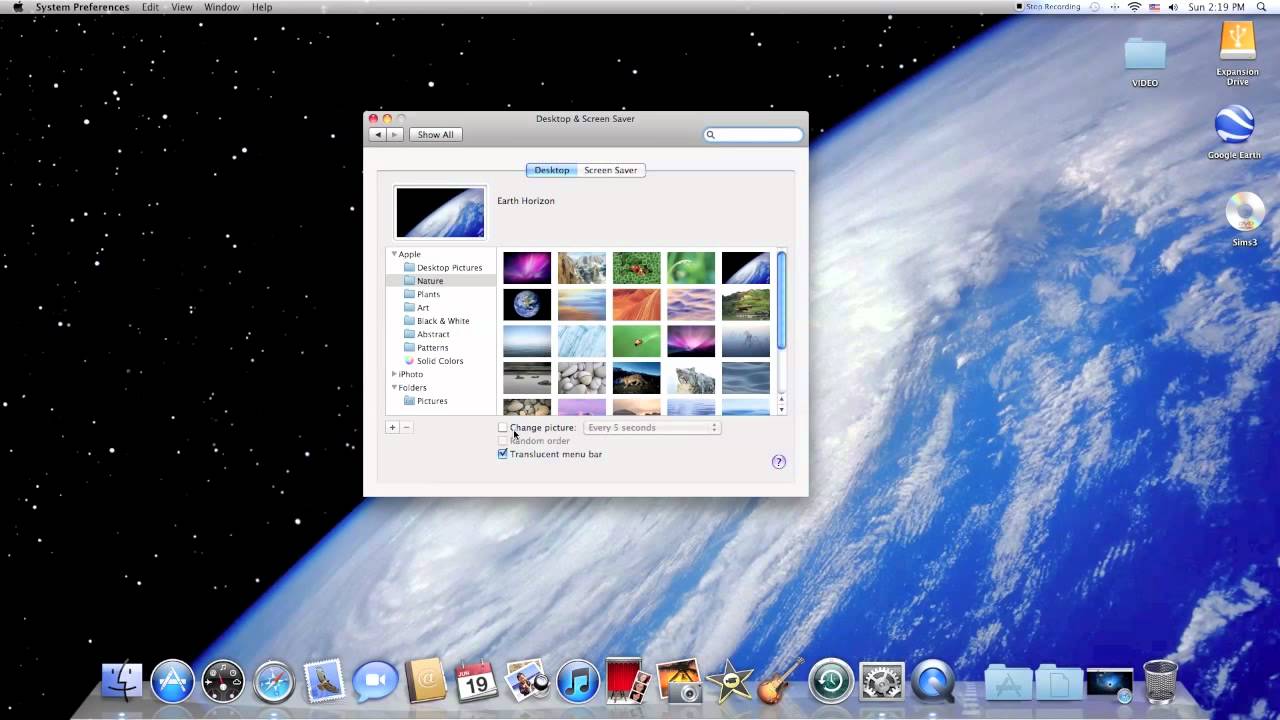Choose the gray pebbles wallpaper thumbnail

click(582, 378)
